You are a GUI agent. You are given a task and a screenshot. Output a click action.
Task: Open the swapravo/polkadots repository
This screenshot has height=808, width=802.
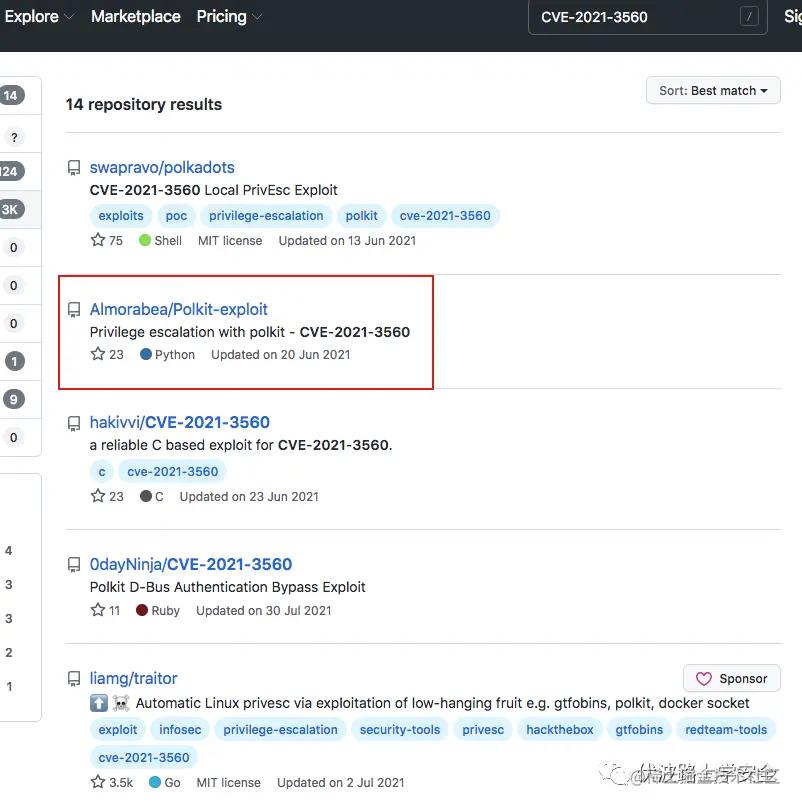(162, 167)
